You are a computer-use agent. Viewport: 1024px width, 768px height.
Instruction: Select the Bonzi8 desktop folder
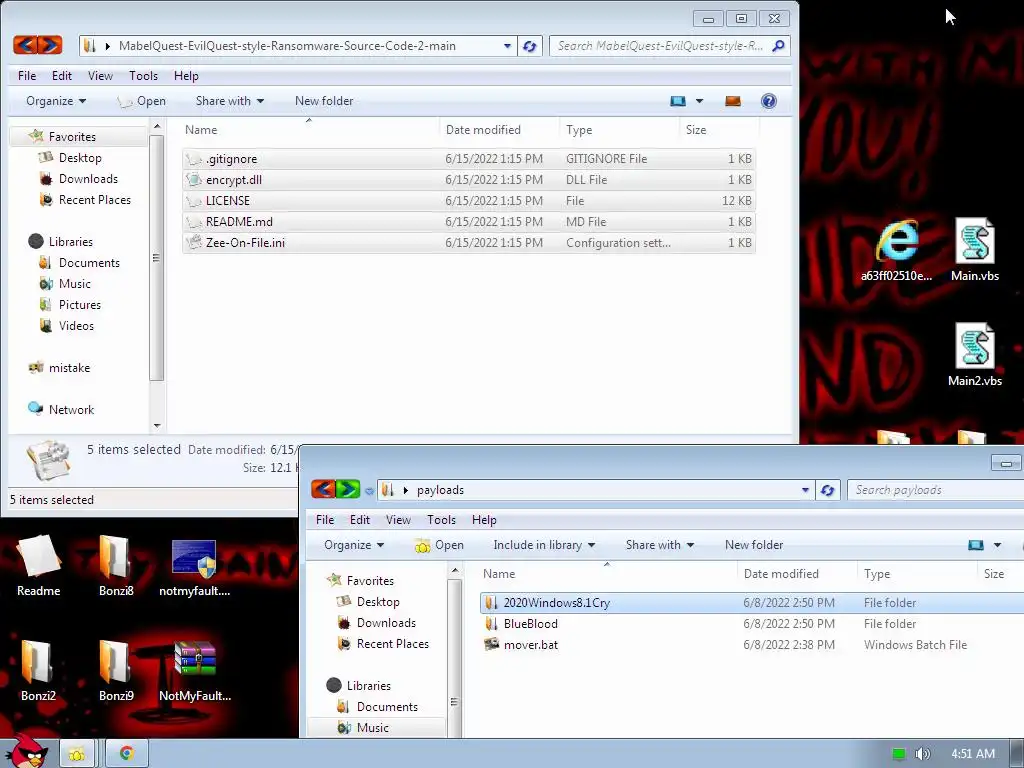point(116,566)
